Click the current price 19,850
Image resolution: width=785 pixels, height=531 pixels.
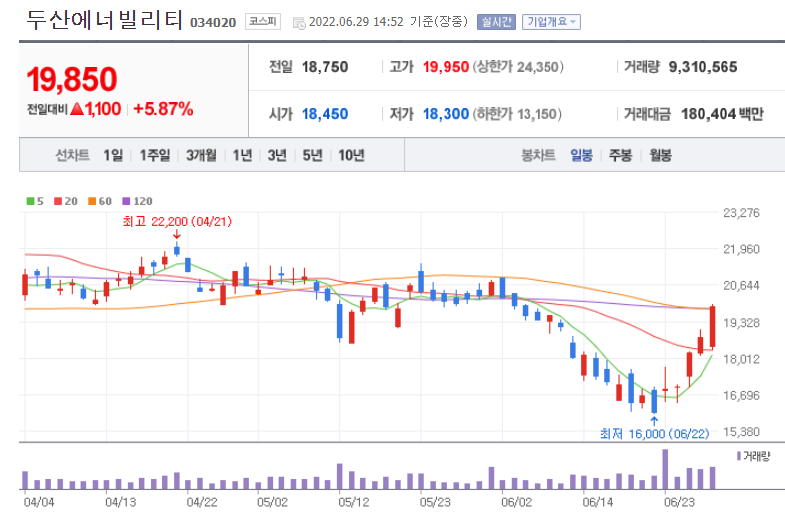[72, 79]
